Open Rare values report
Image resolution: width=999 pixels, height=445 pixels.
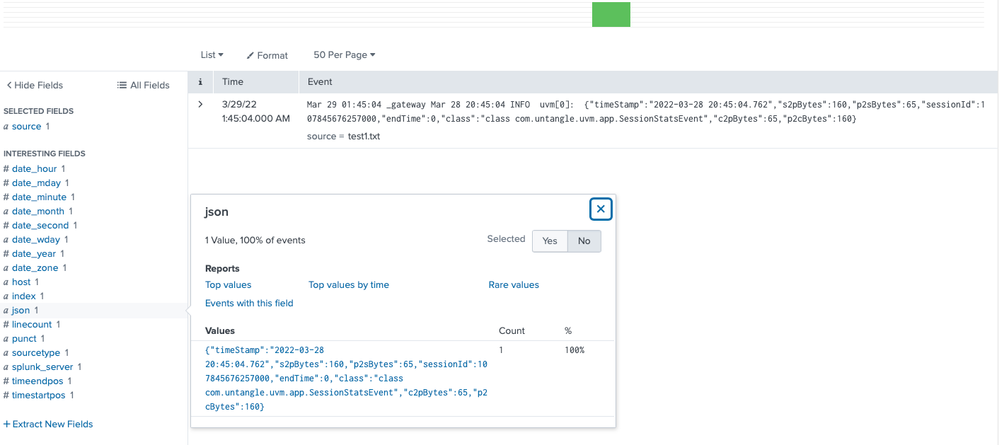point(513,285)
